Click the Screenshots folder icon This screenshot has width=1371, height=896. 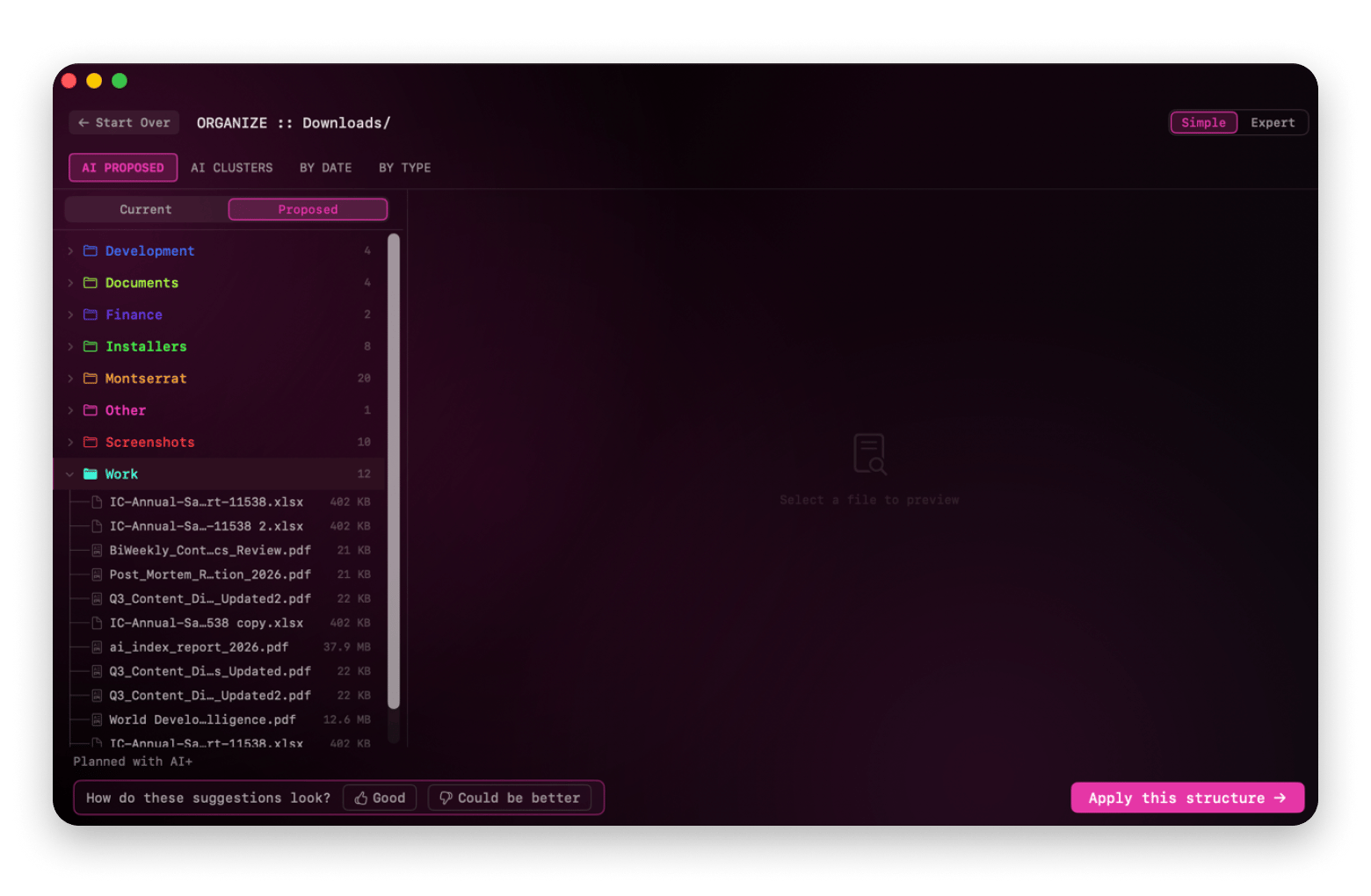91,442
